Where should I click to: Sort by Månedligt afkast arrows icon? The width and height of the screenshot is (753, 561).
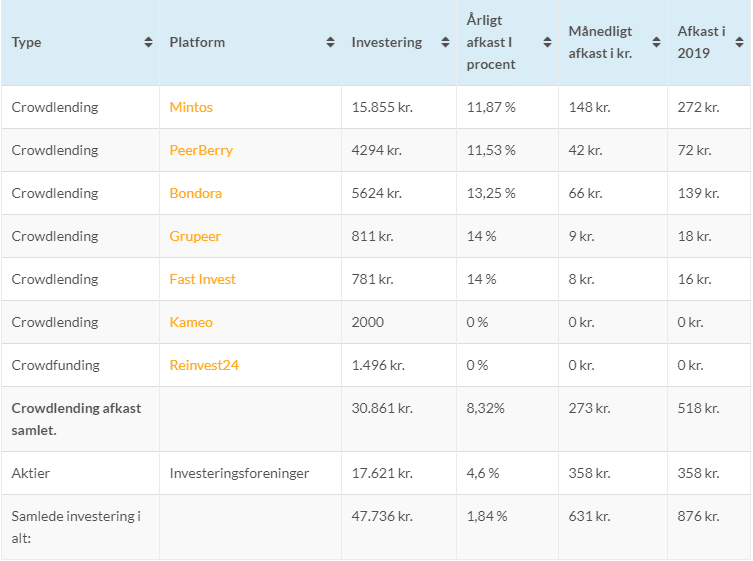656,42
